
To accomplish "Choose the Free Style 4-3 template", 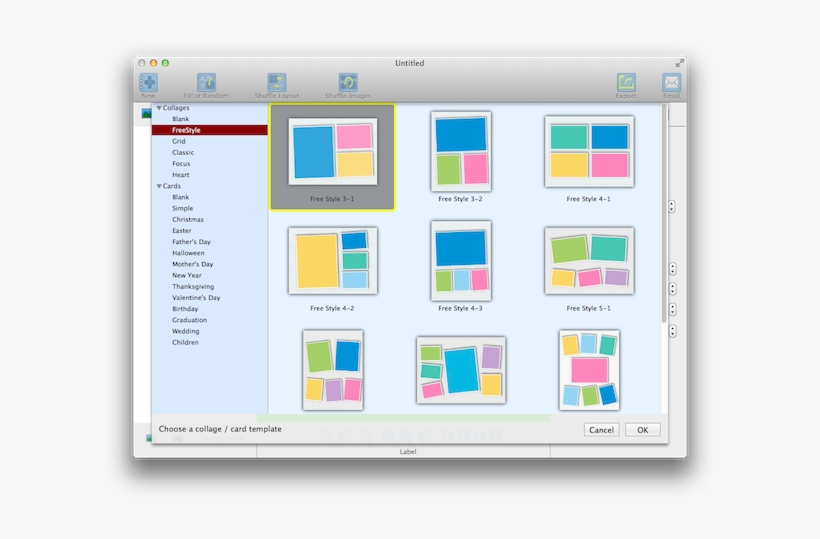I will coord(461,260).
